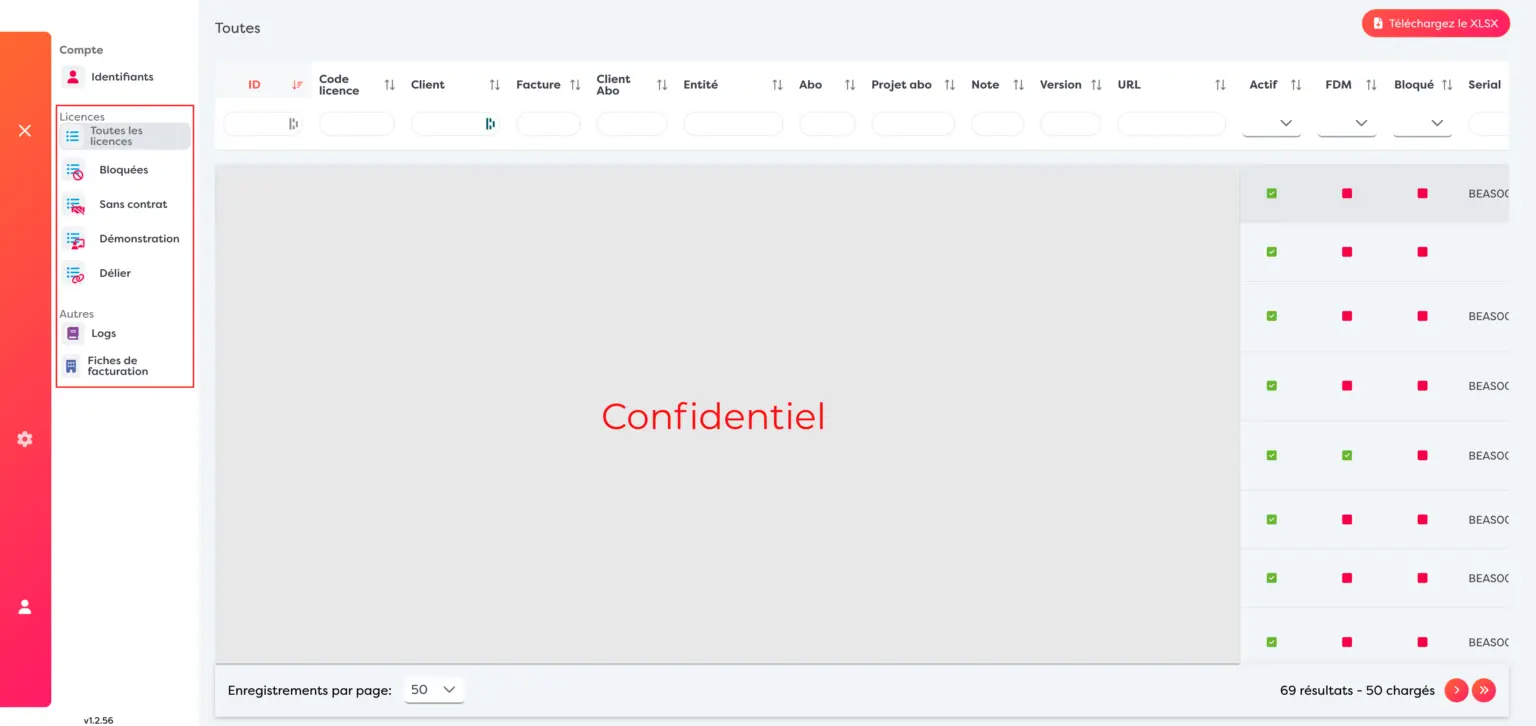This screenshot has width=1536, height=726.
Task: Sort the Client Abo column arrows
Action: pos(662,85)
